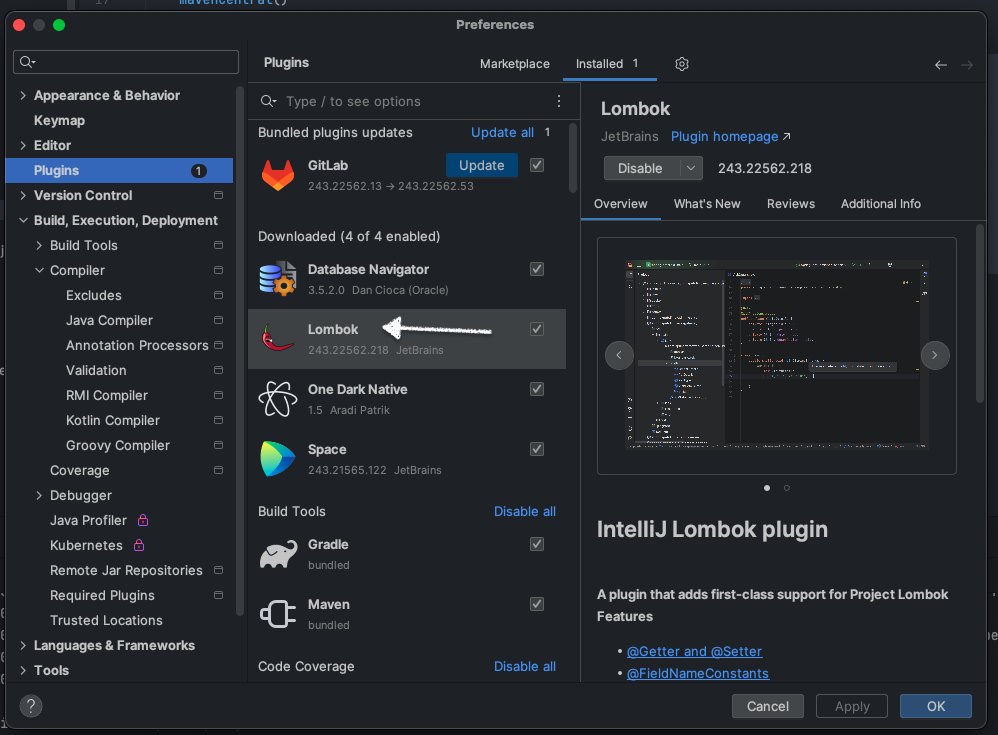Collapse Build, Execution, Deployment node

[23, 220]
